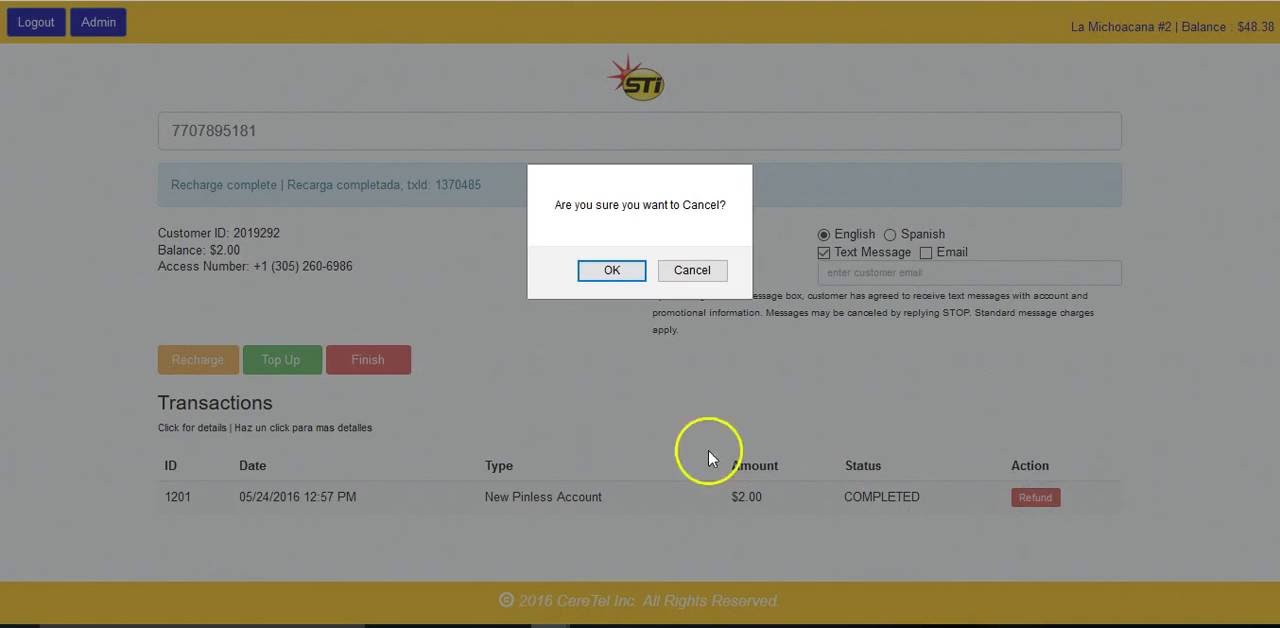Click the Transactions heading
The width and height of the screenshot is (1280, 628).
coord(215,403)
